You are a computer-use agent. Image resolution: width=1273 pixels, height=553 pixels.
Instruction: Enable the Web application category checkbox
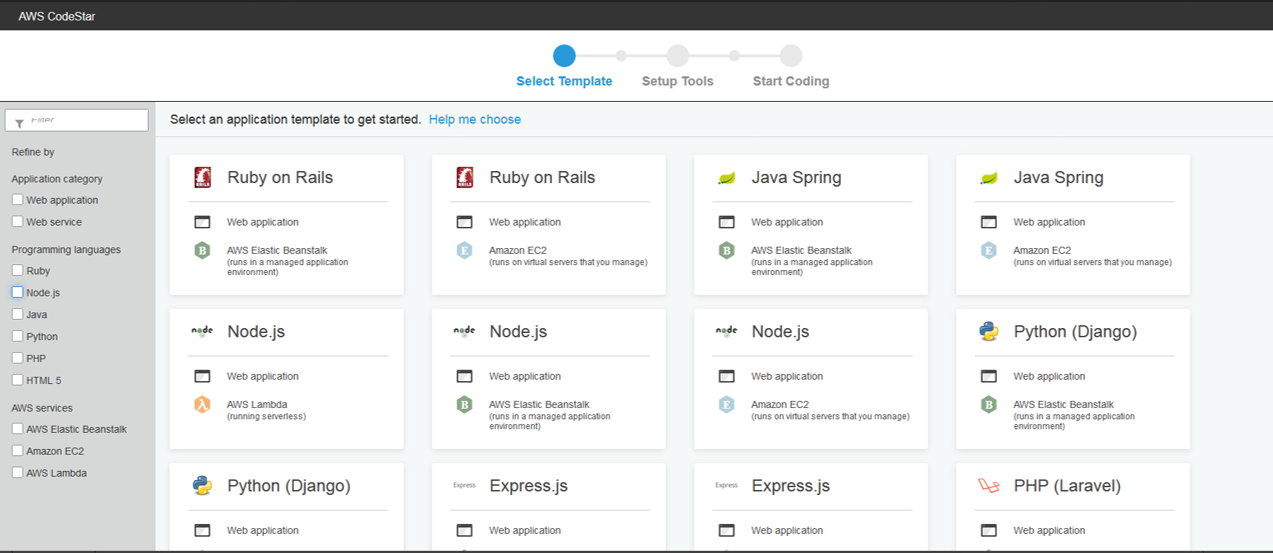click(x=17, y=200)
